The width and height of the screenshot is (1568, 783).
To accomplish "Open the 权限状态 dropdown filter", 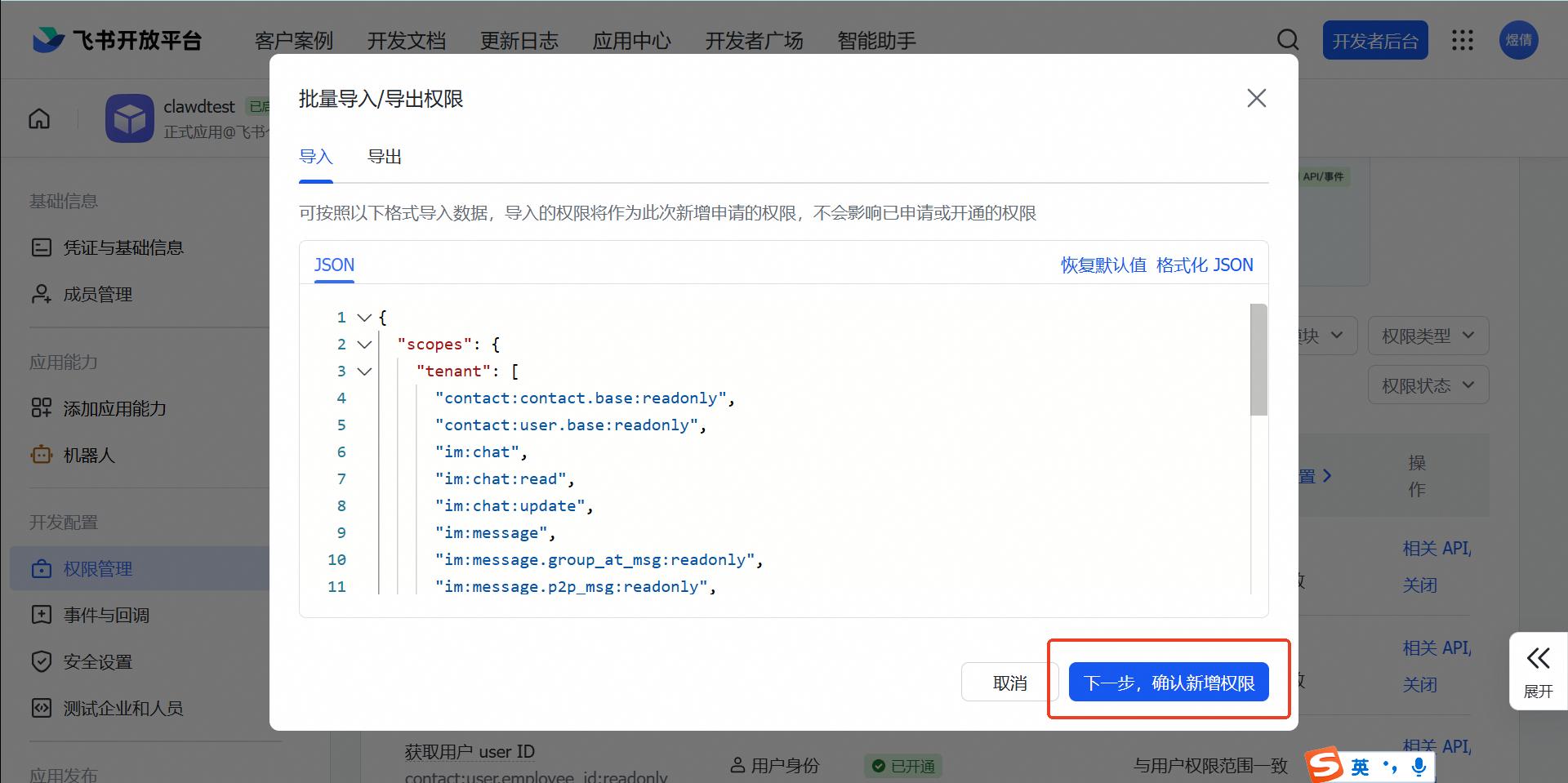I will [1428, 385].
